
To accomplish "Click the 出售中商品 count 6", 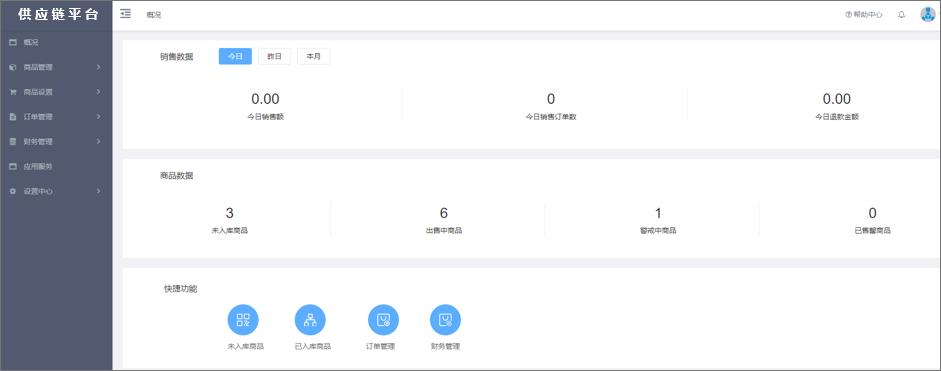I will [x=443, y=213].
